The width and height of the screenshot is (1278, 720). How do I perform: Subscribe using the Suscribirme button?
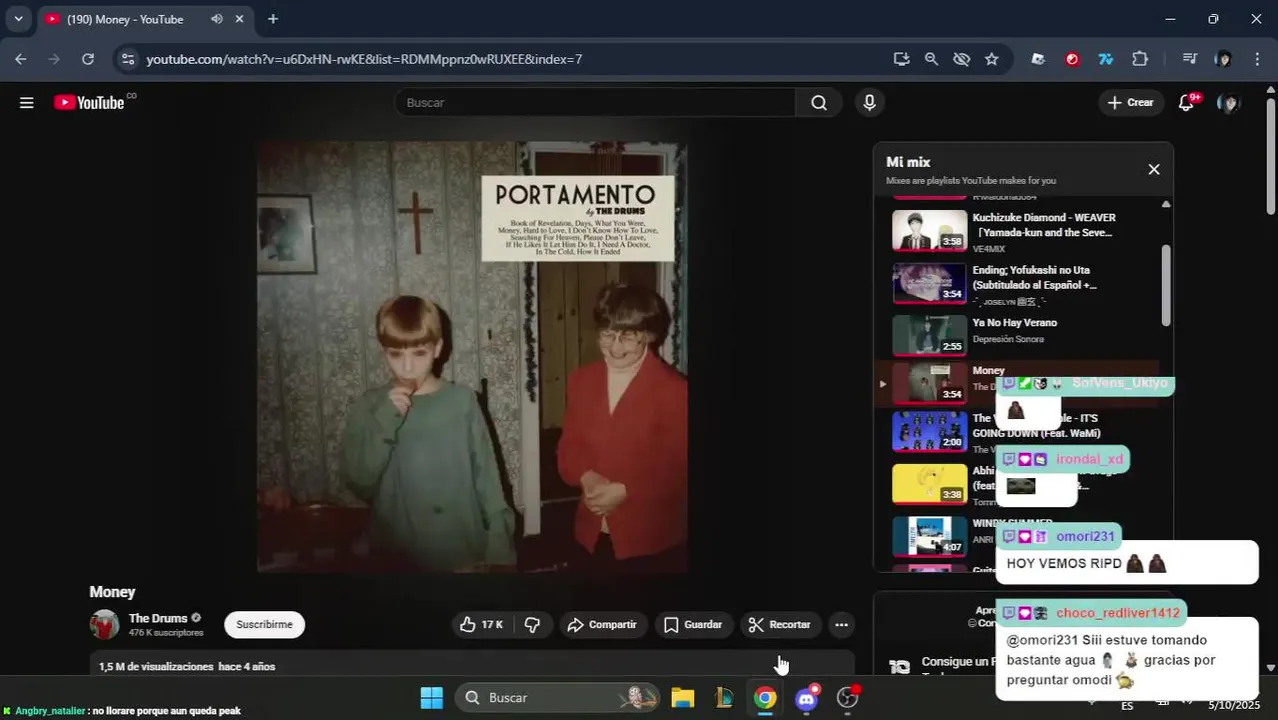pos(264,624)
